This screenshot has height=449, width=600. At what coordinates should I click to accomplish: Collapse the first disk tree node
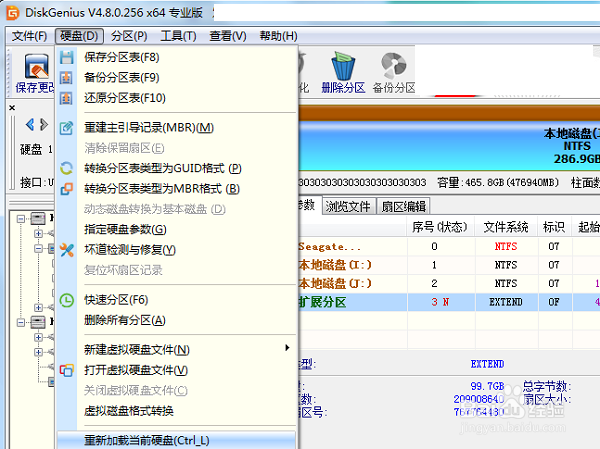(x=21, y=219)
